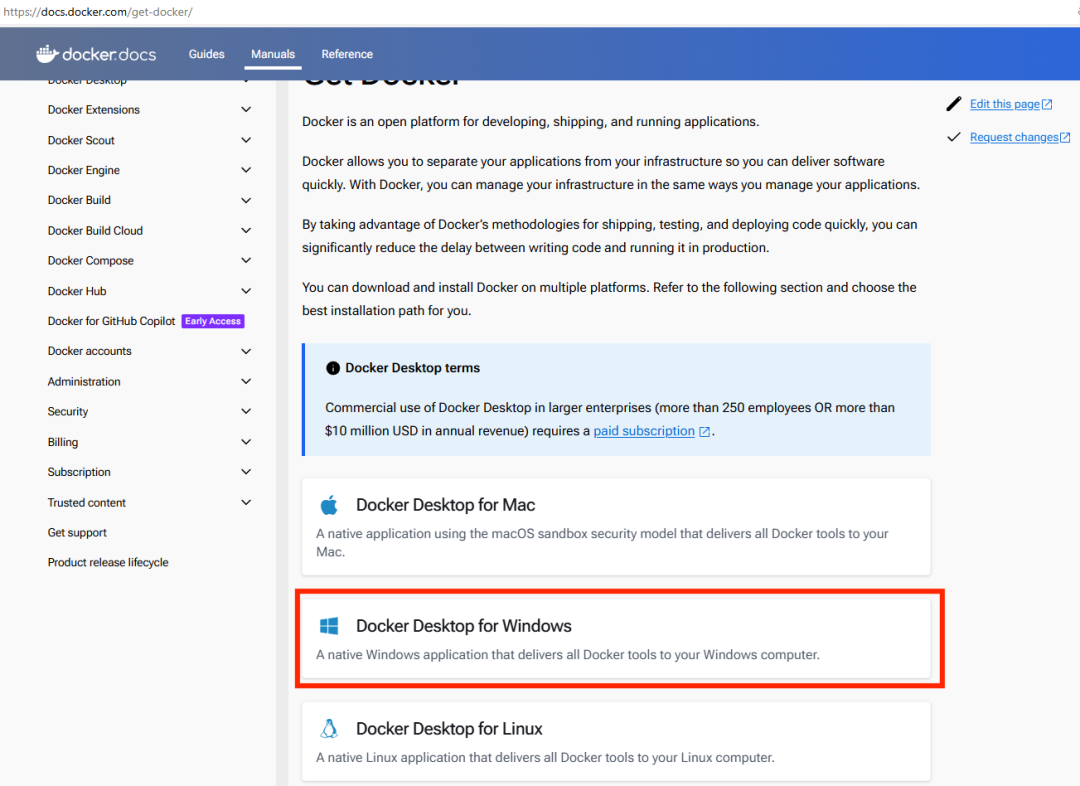
Task: Expand the Docker Compose chevron
Action: 246,260
